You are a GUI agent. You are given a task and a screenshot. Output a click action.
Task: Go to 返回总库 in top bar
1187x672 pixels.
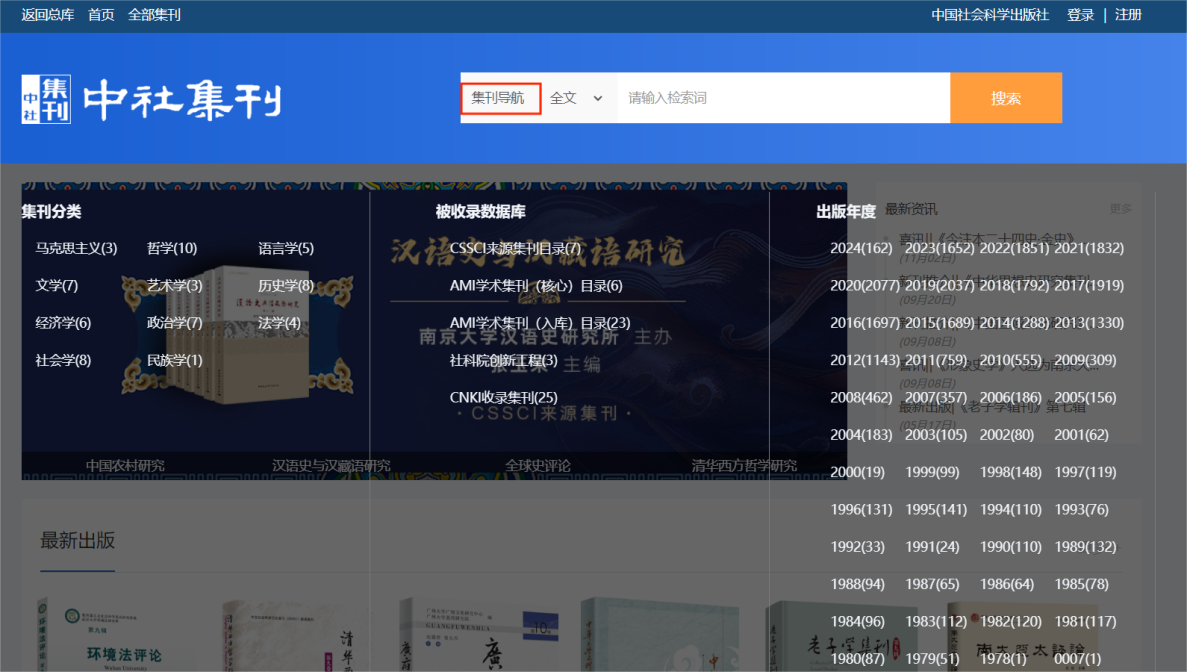(x=48, y=15)
